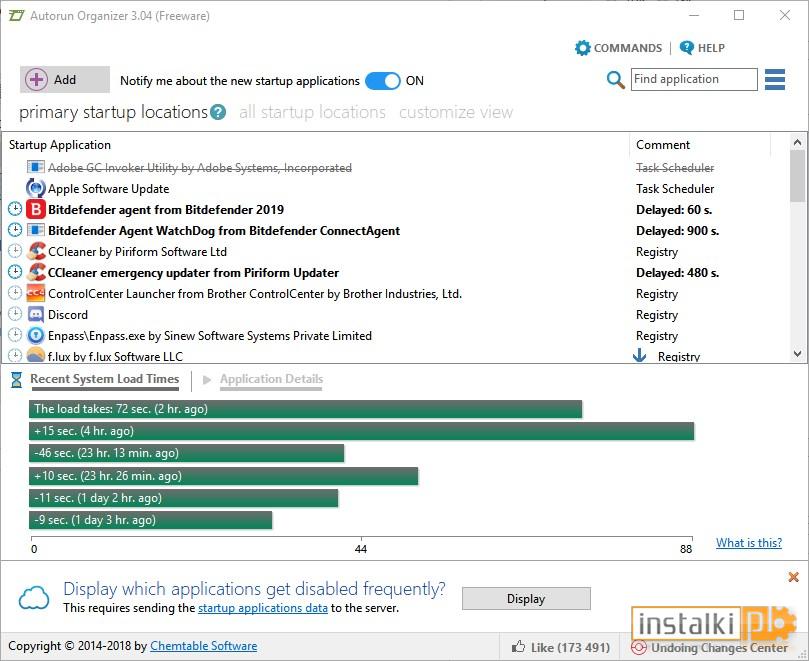Click the cloud icon in bottom banner
The width and height of the screenshot is (809, 661).
(34, 598)
